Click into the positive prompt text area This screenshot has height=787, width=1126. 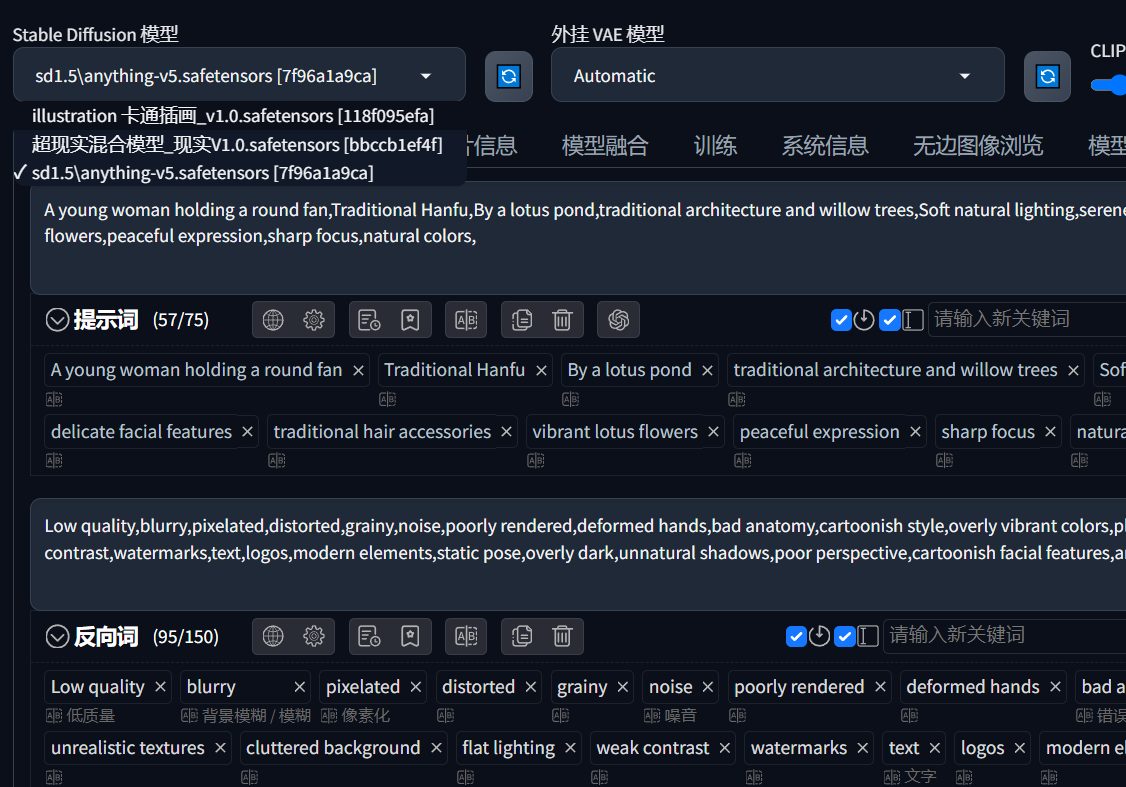(x=578, y=237)
